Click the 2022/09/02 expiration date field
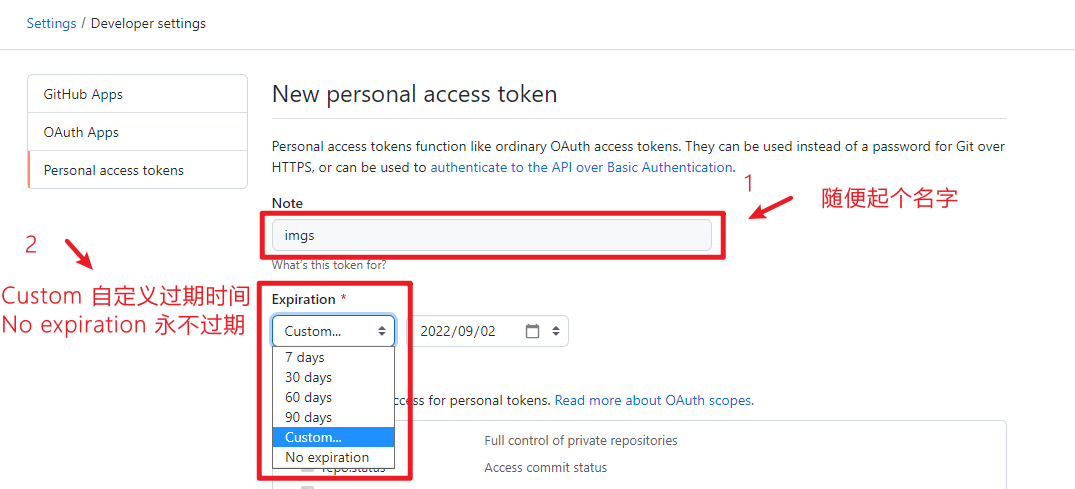The width and height of the screenshot is (1075, 489). (x=468, y=331)
